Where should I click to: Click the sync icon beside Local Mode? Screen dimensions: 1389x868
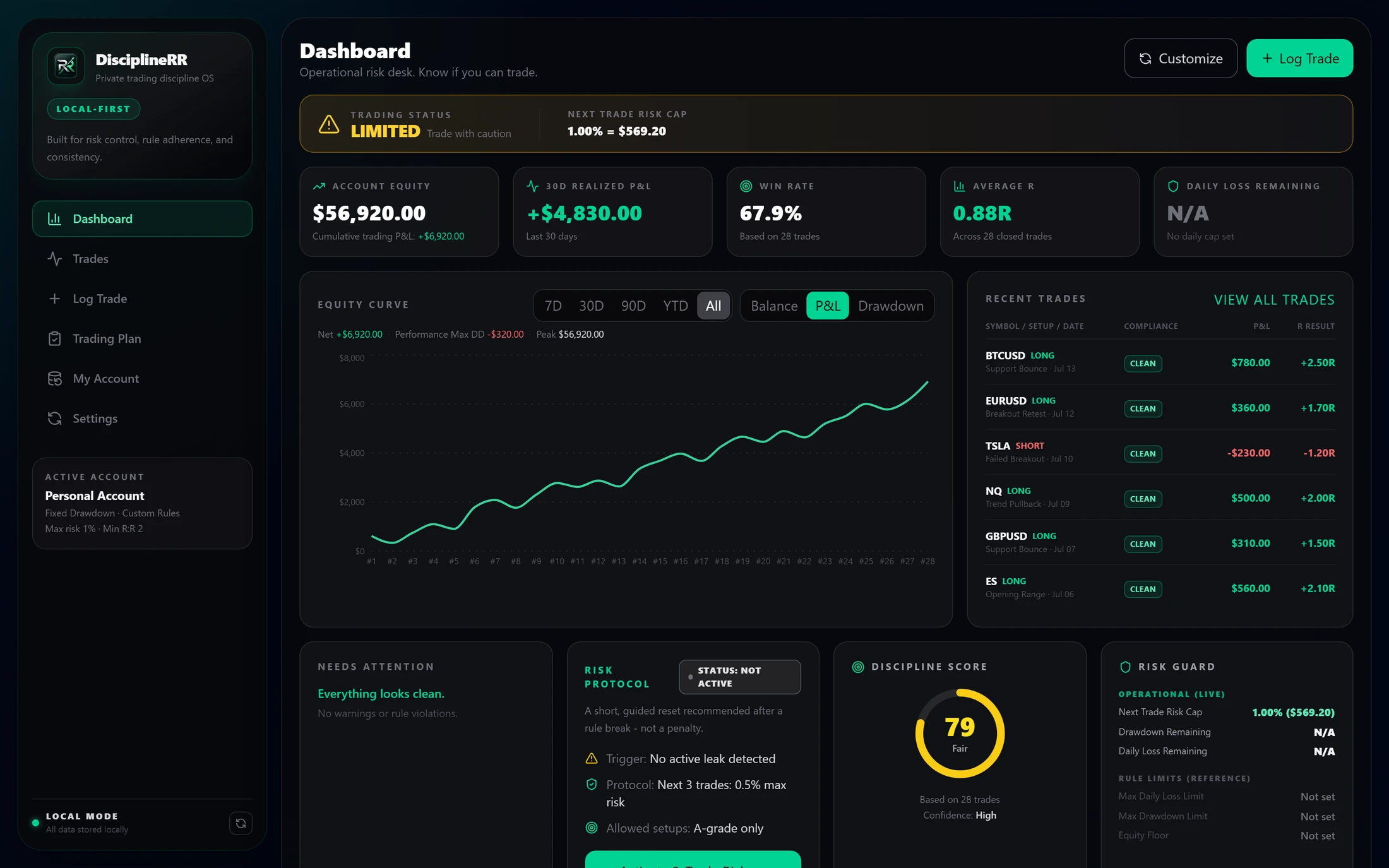point(241,823)
